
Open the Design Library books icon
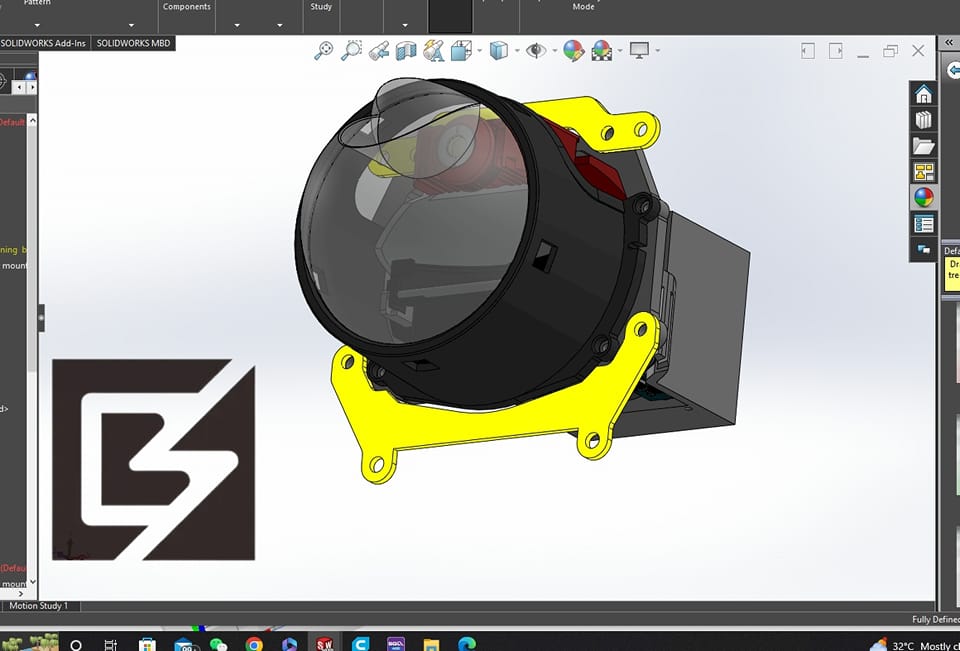pos(923,119)
